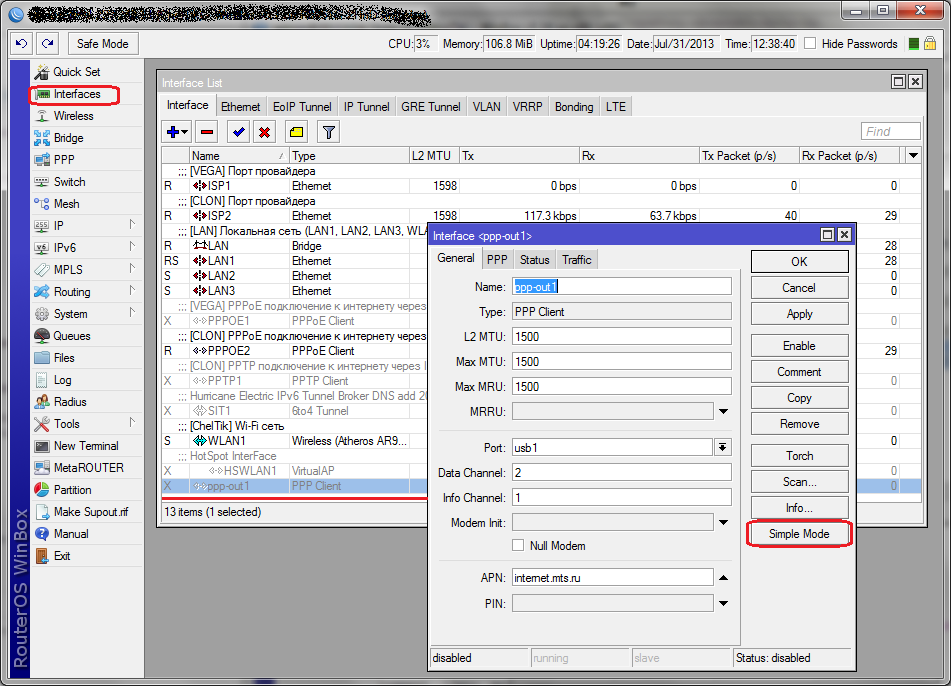
Task: Click the red minus Remove icon
Action: [x=207, y=132]
